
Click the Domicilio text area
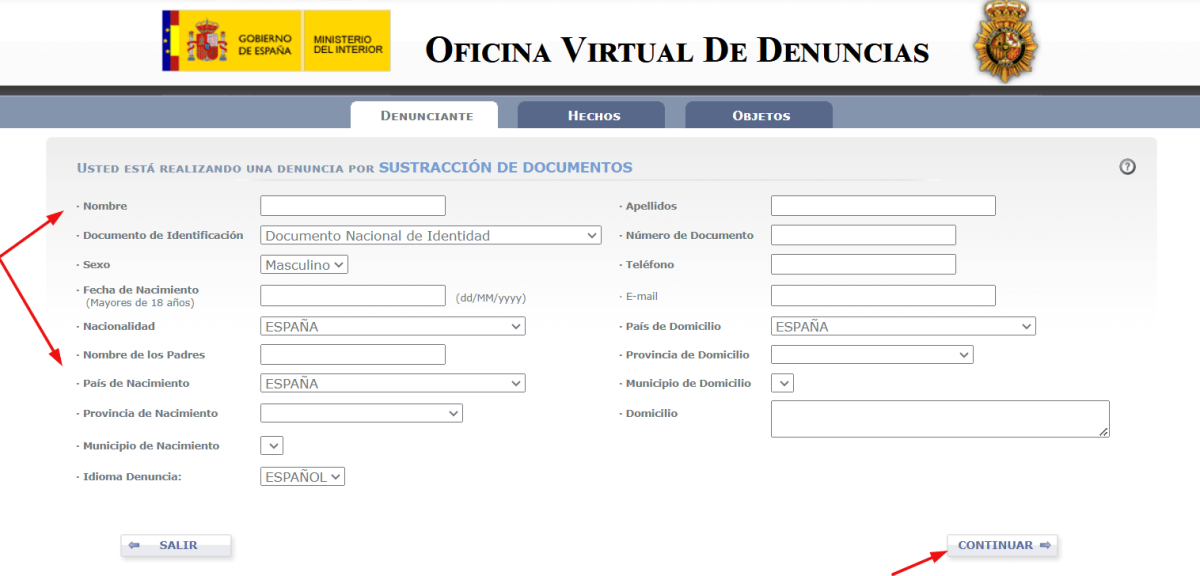[x=940, y=418]
